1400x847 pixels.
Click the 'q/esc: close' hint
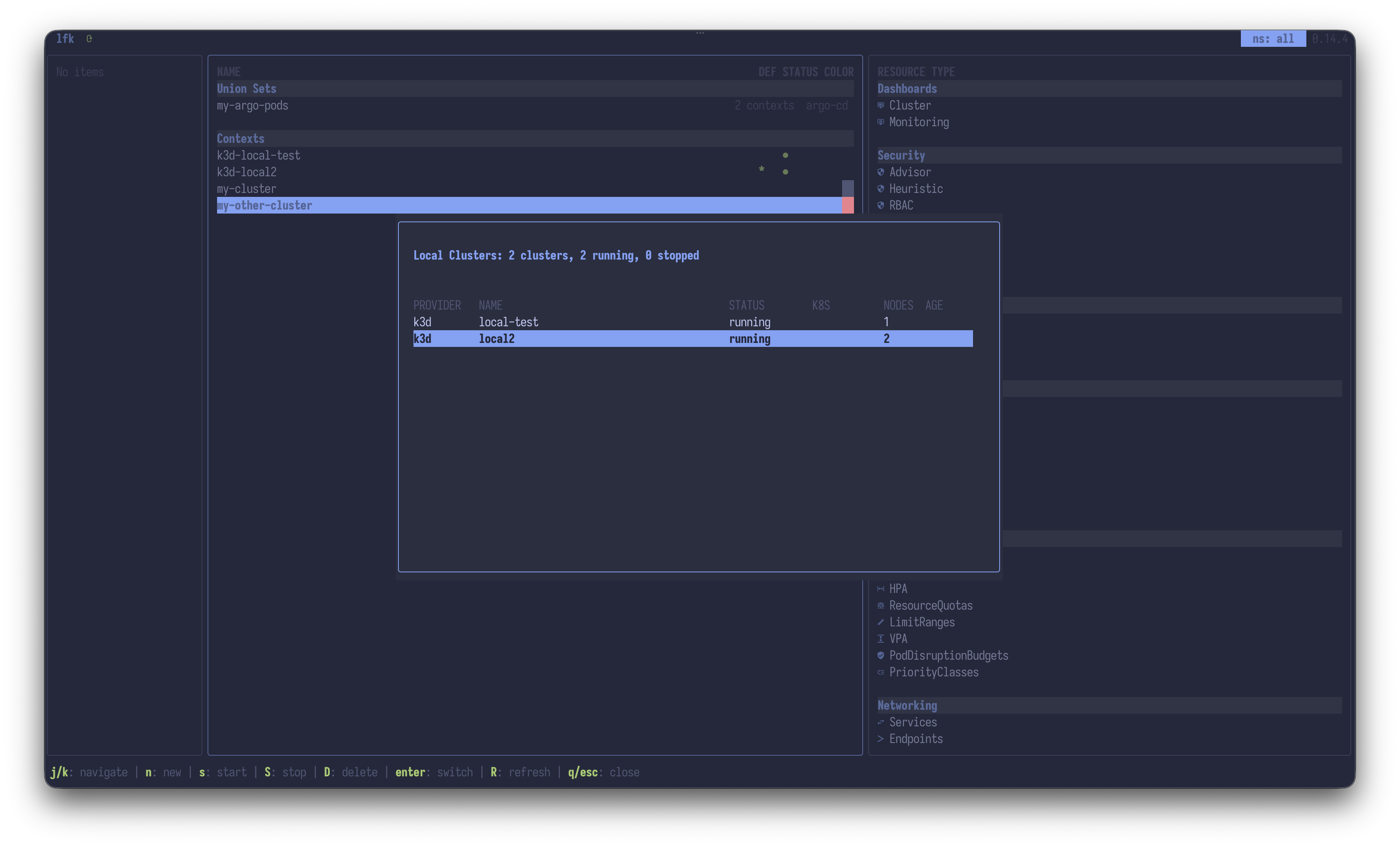pyautogui.click(x=604, y=772)
